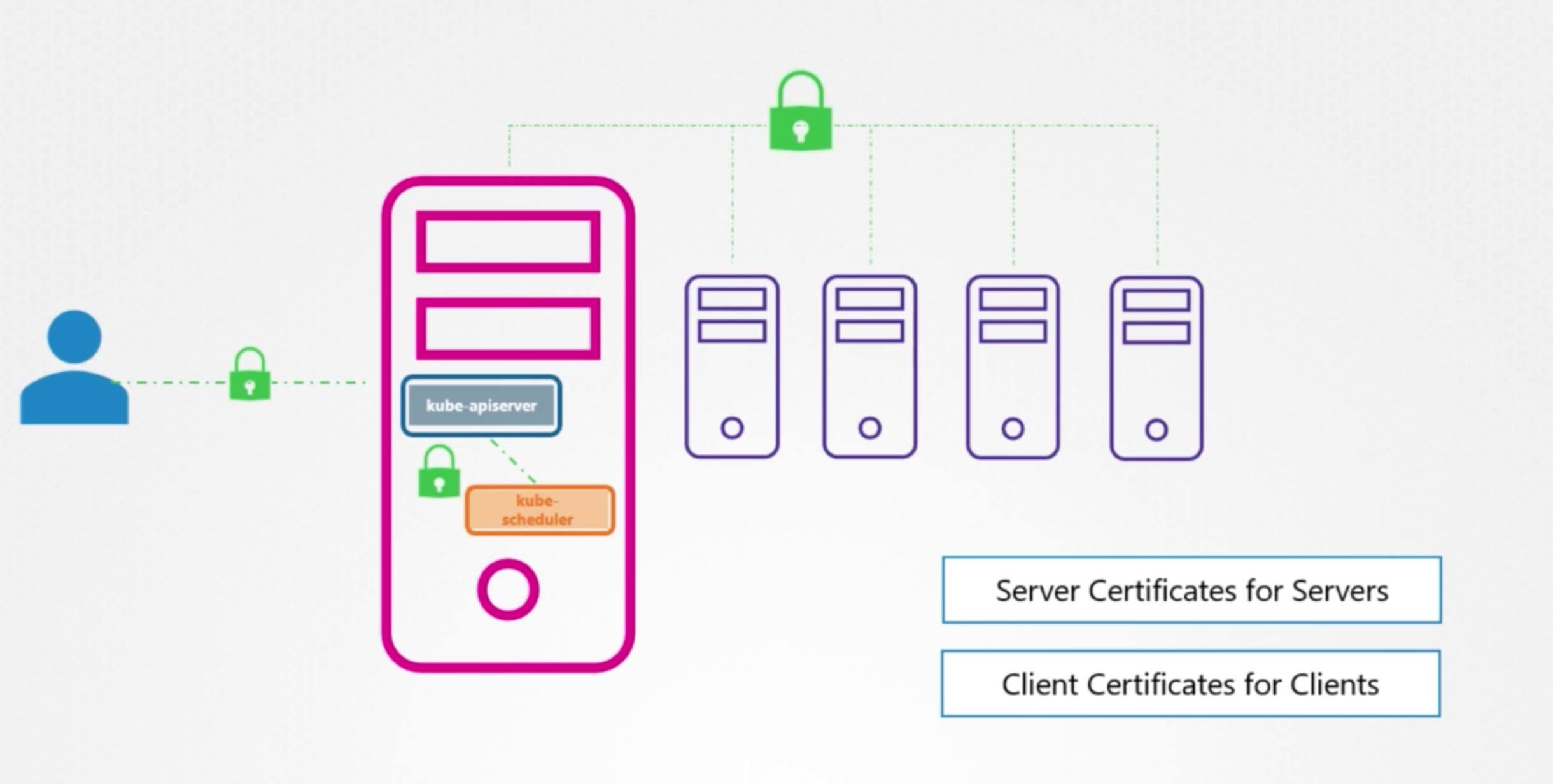Select the kube-scheduler box
This screenshot has height=784, width=1553.
(x=540, y=510)
